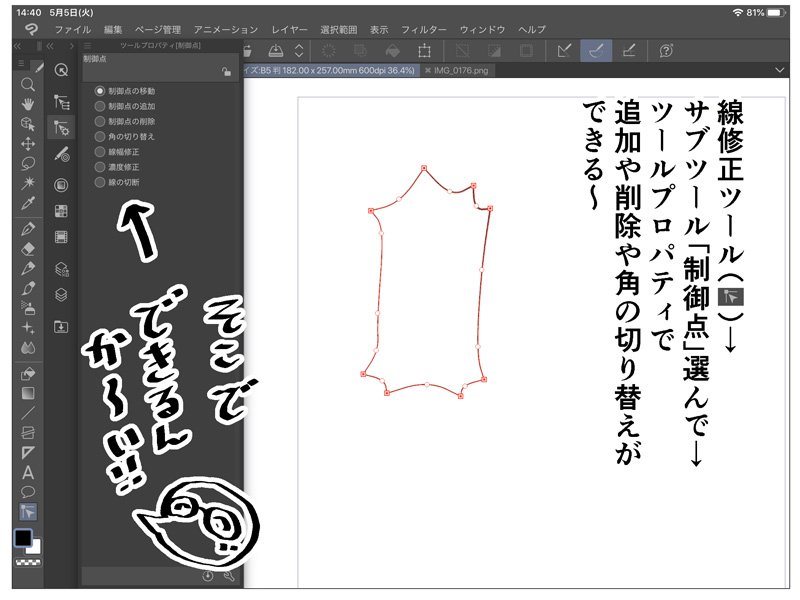Screen dimensions: 800x600
Task: Collapse the tool palette with double-left arrows
Action: click(17, 47)
